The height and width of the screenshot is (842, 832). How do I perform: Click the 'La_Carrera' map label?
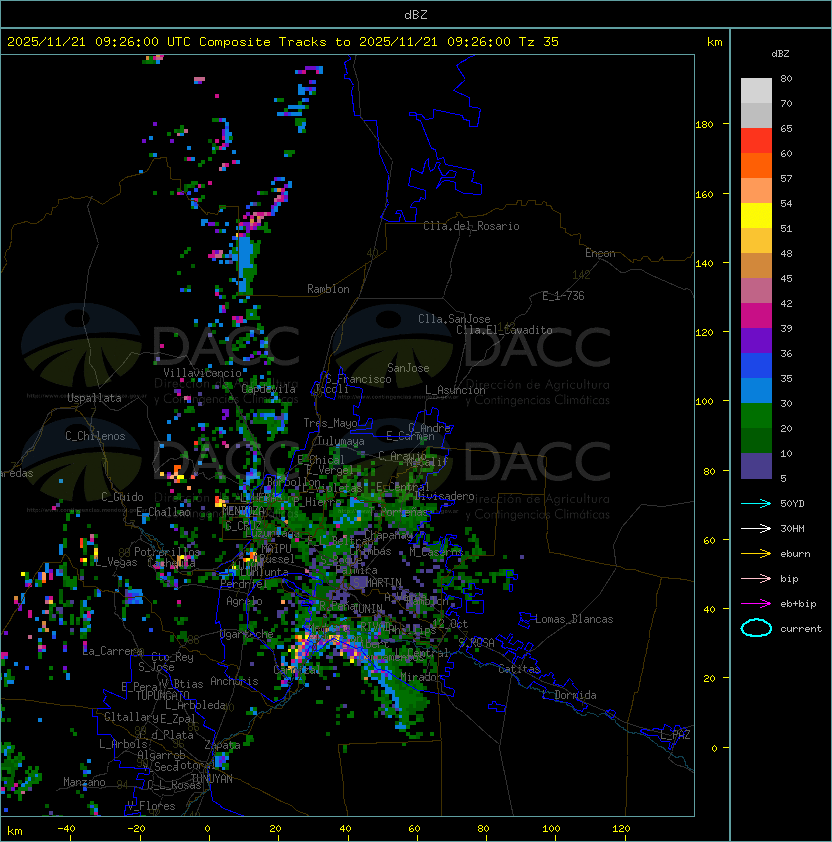pos(112,651)
